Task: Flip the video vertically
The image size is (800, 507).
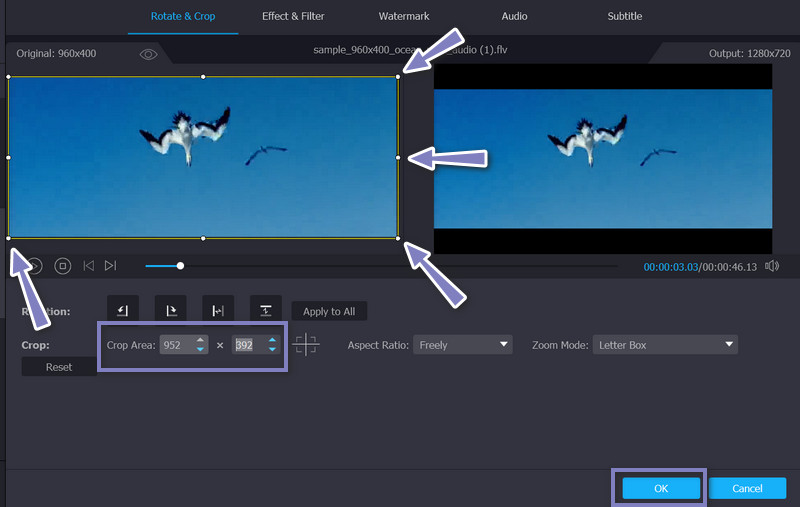Action: click(266, 311)
